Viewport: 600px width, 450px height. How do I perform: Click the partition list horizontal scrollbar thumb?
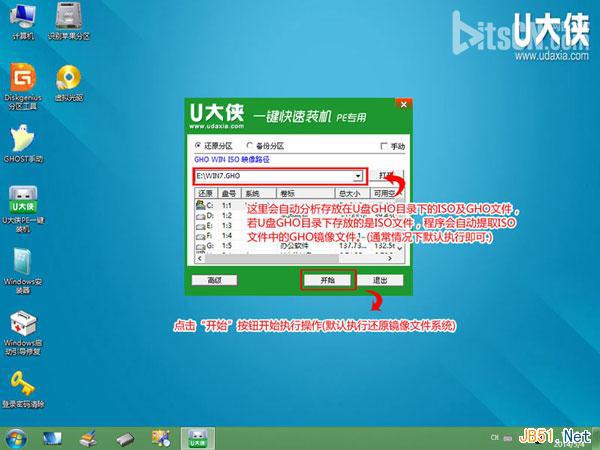pyautogui.click(x=272, y=259)
